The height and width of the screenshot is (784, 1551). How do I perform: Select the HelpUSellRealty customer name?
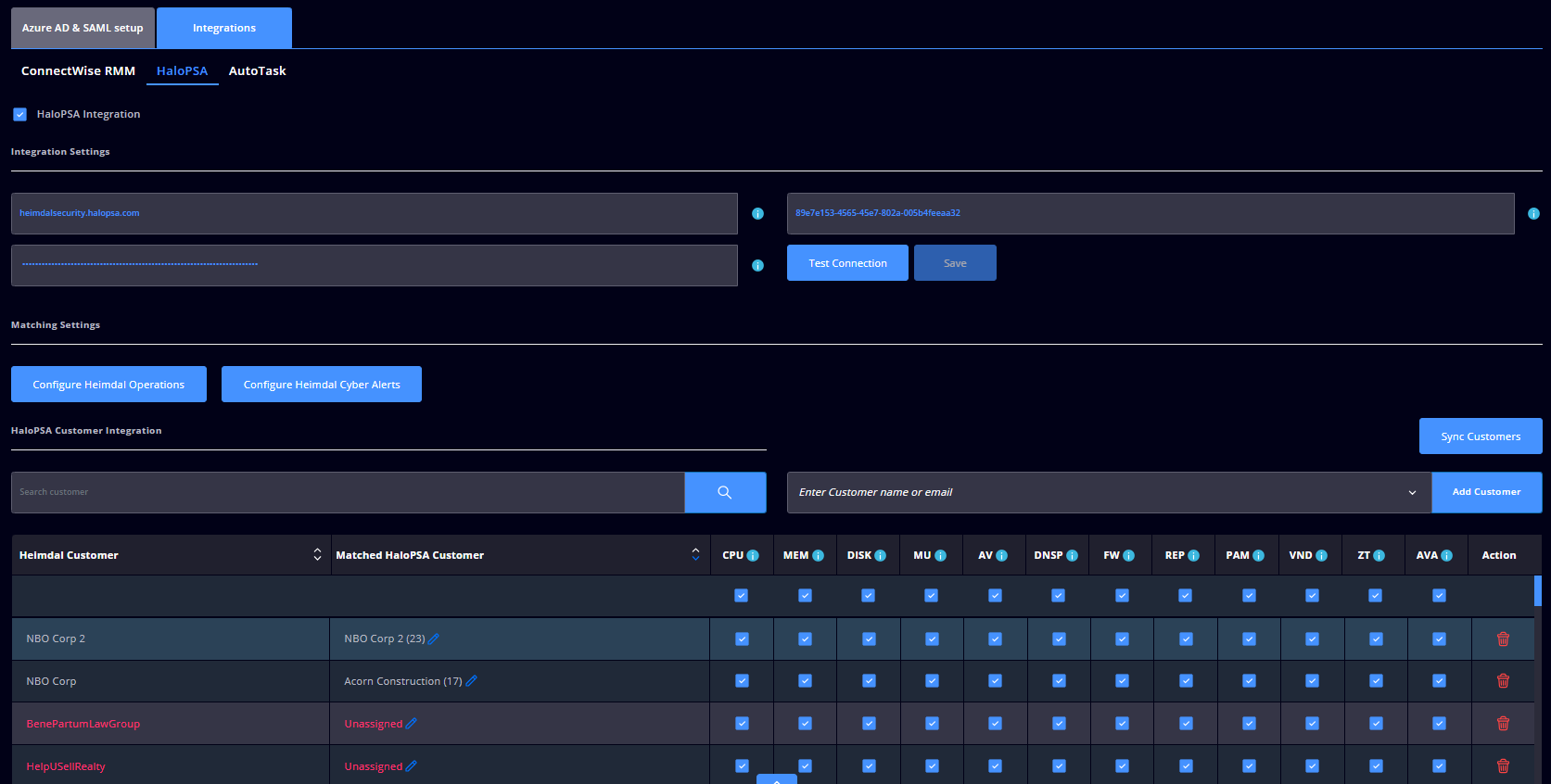66,766
